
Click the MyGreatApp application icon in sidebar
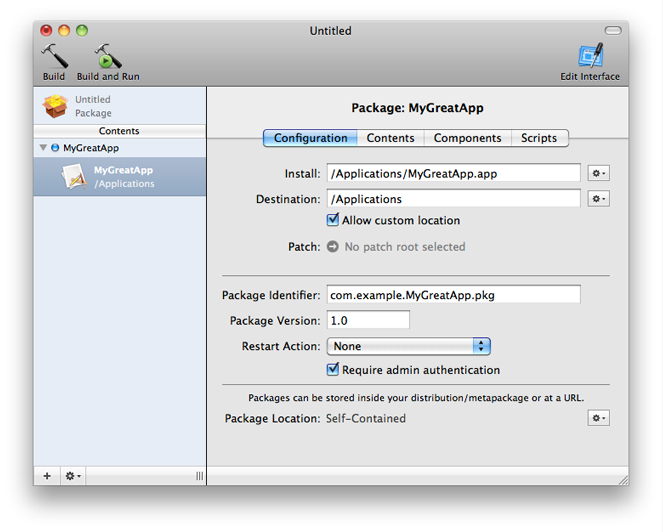(x=74, y=176)
